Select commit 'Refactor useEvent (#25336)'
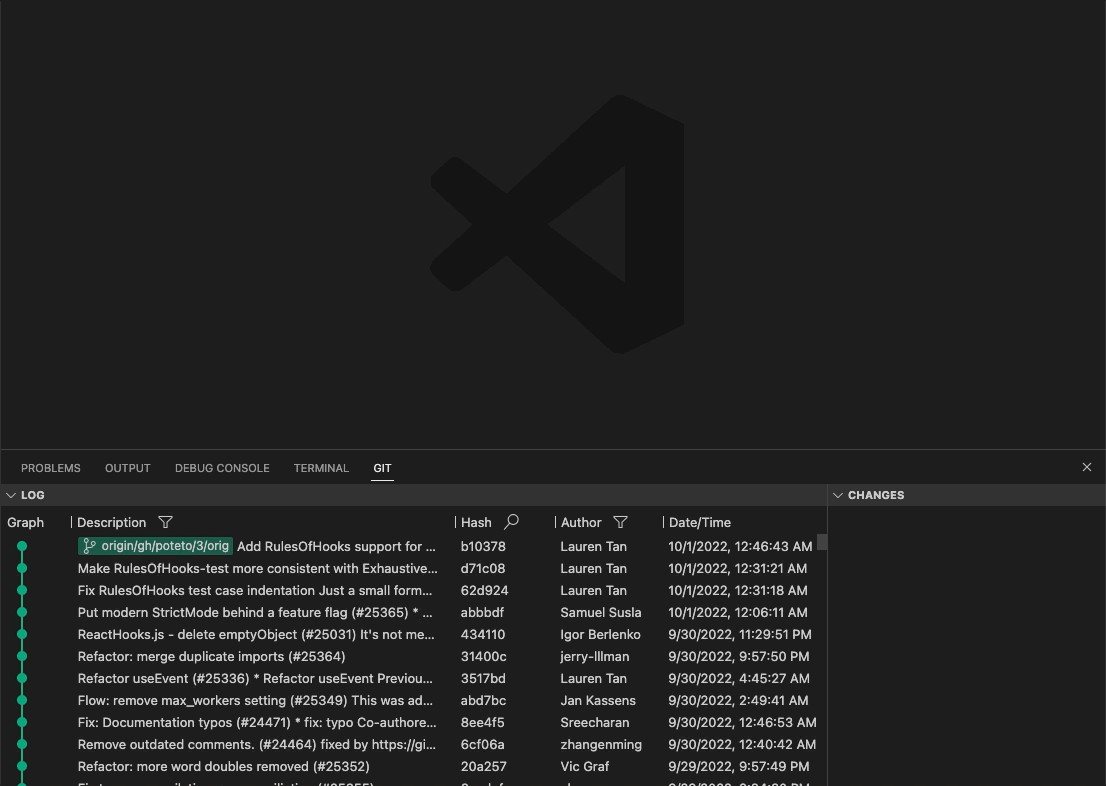Screen dimensions: 1106x786 pyautogui.click(x=255, y=678)
